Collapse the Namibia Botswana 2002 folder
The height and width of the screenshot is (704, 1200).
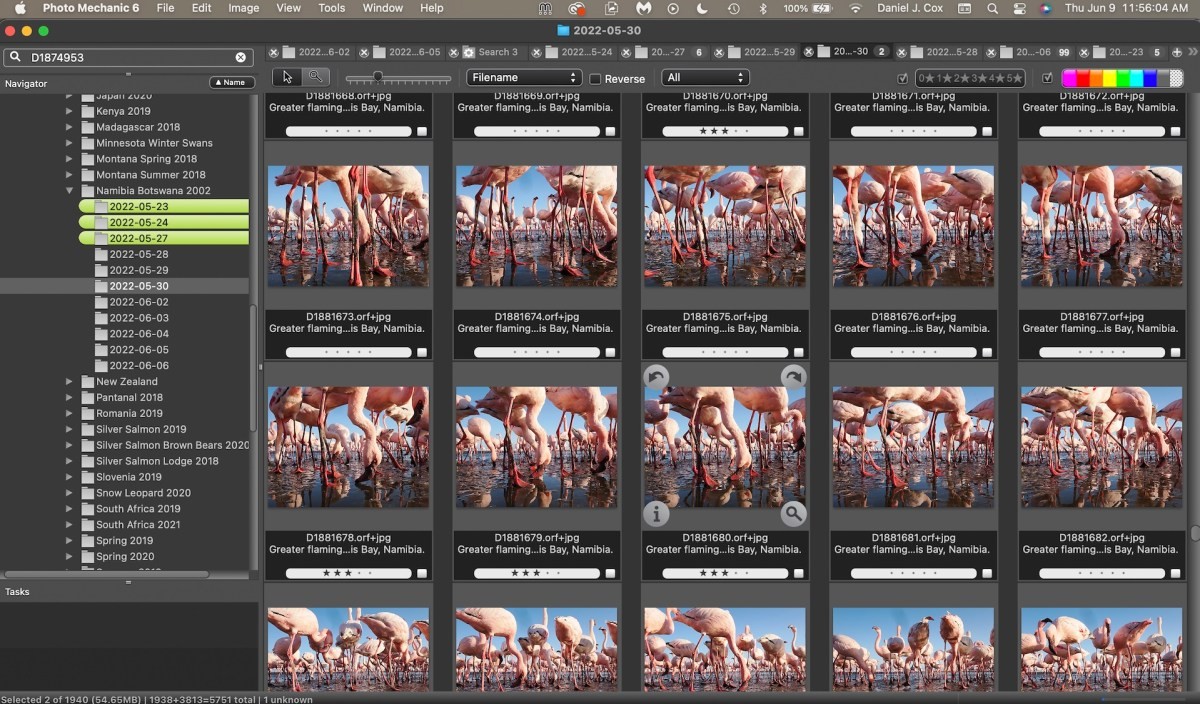point(70,191)
